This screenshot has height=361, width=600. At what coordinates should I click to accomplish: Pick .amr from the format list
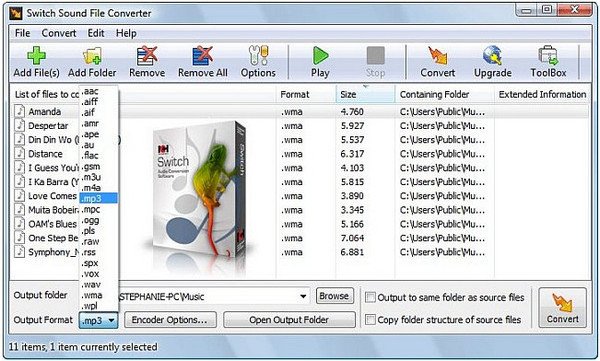(99, 123)
